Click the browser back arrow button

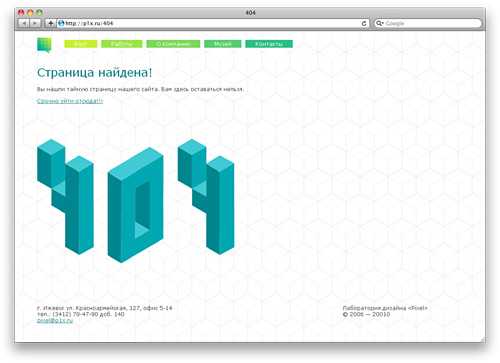coord(24,23)
